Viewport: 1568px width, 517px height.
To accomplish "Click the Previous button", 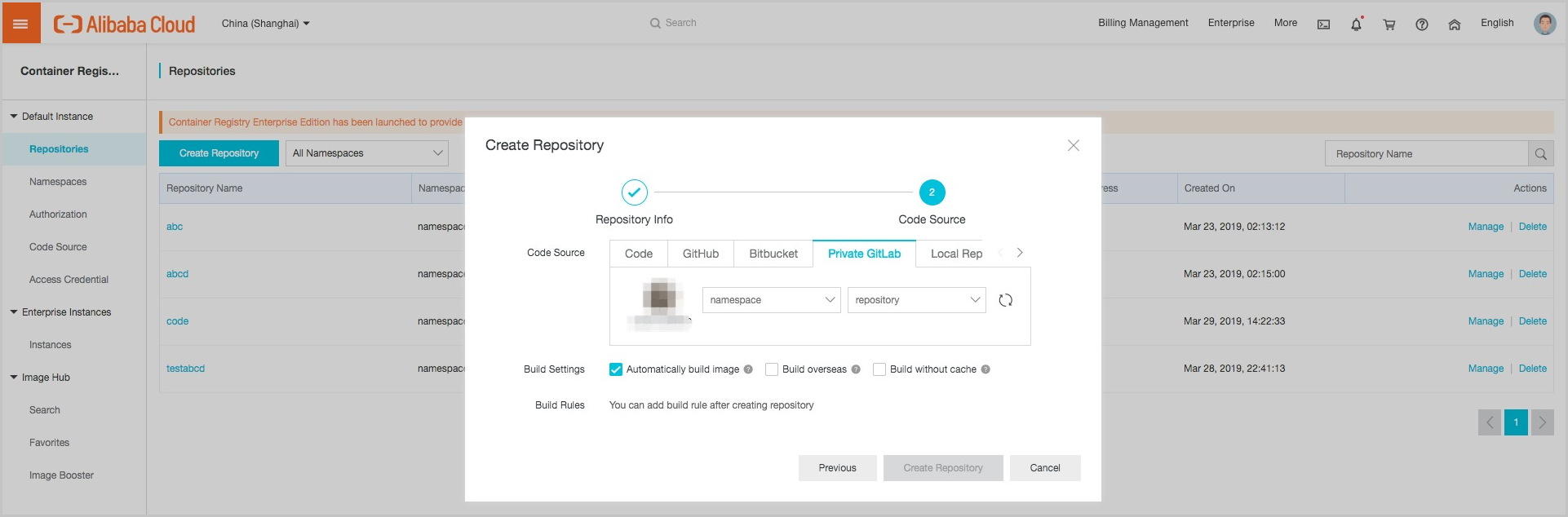I will tap(837, 468).
